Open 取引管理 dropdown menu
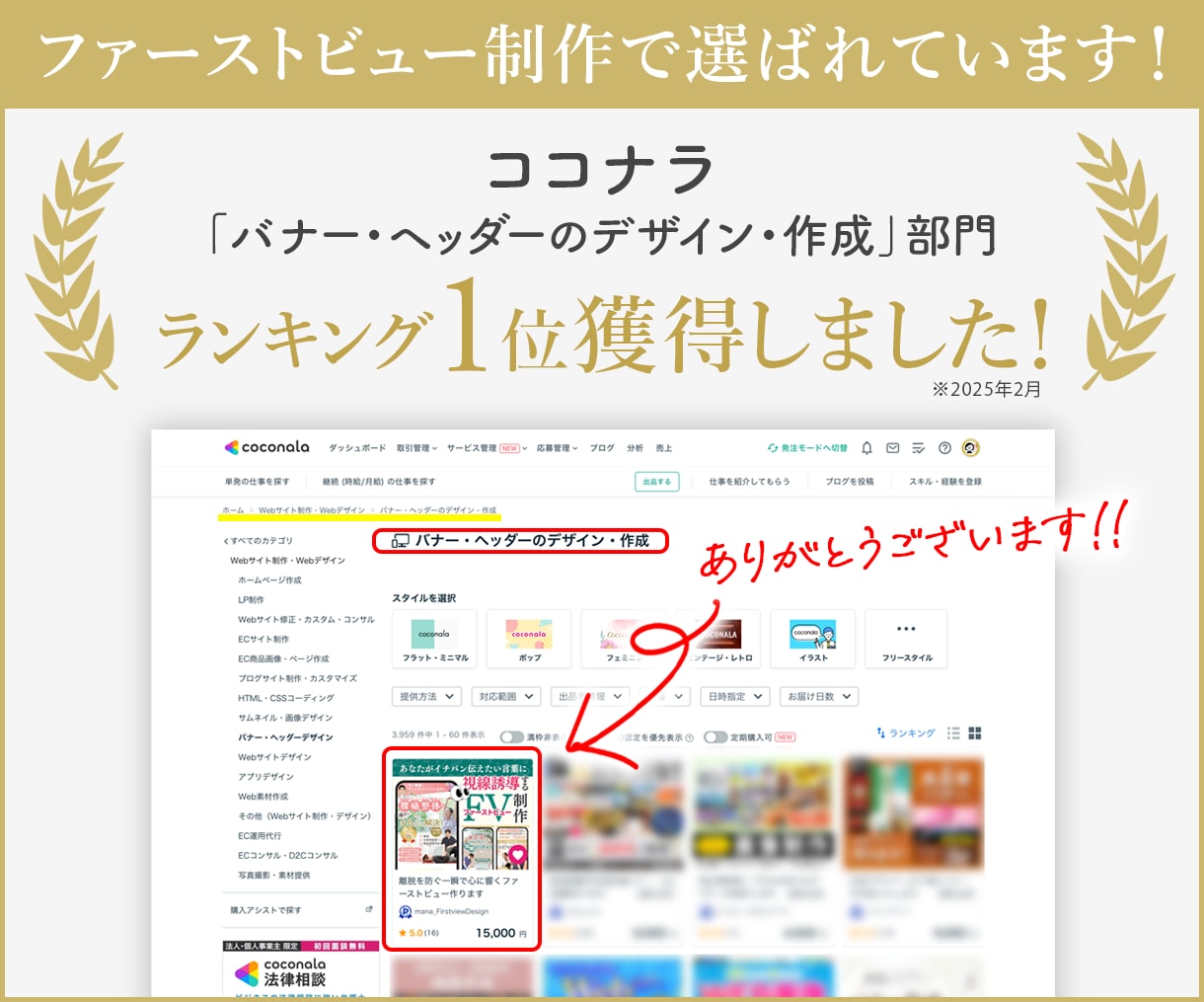The width and height of the screenshot is (1204, 1002). coord(416,448)
